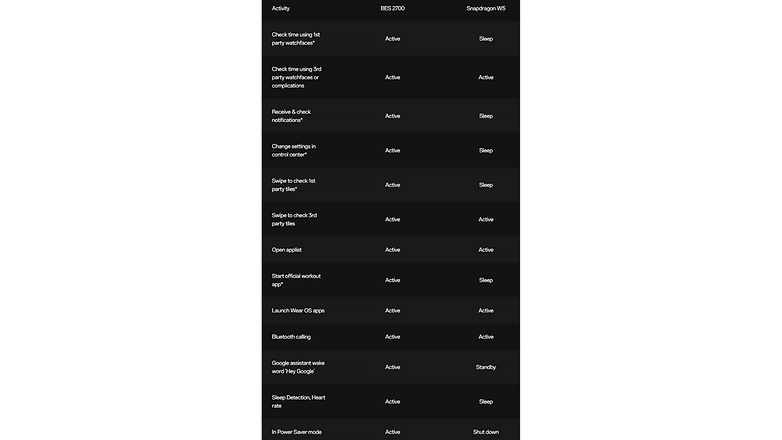This screenshot has width=782, height=440.
Task: Click the Snapdragon W5 column header
Action: 486,8
